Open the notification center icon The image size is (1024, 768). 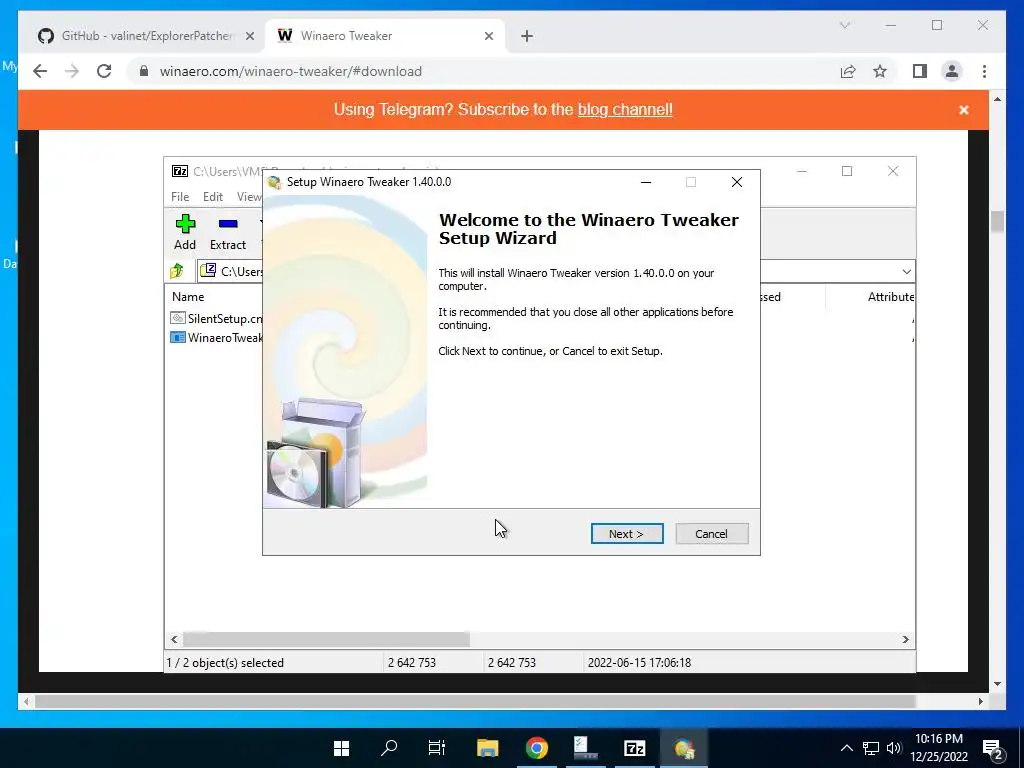click(x=993, y=749)
